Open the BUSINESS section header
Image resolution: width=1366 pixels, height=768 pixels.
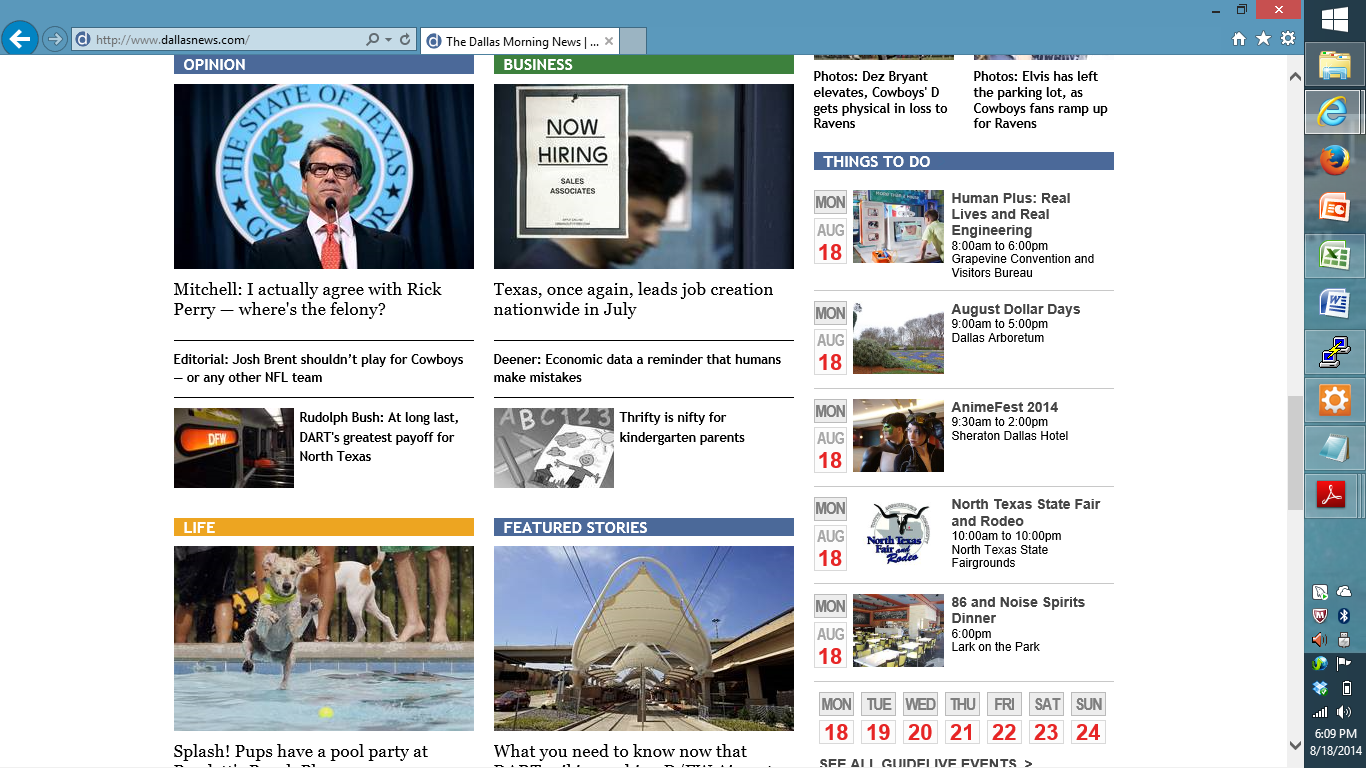tap(644, 64)
